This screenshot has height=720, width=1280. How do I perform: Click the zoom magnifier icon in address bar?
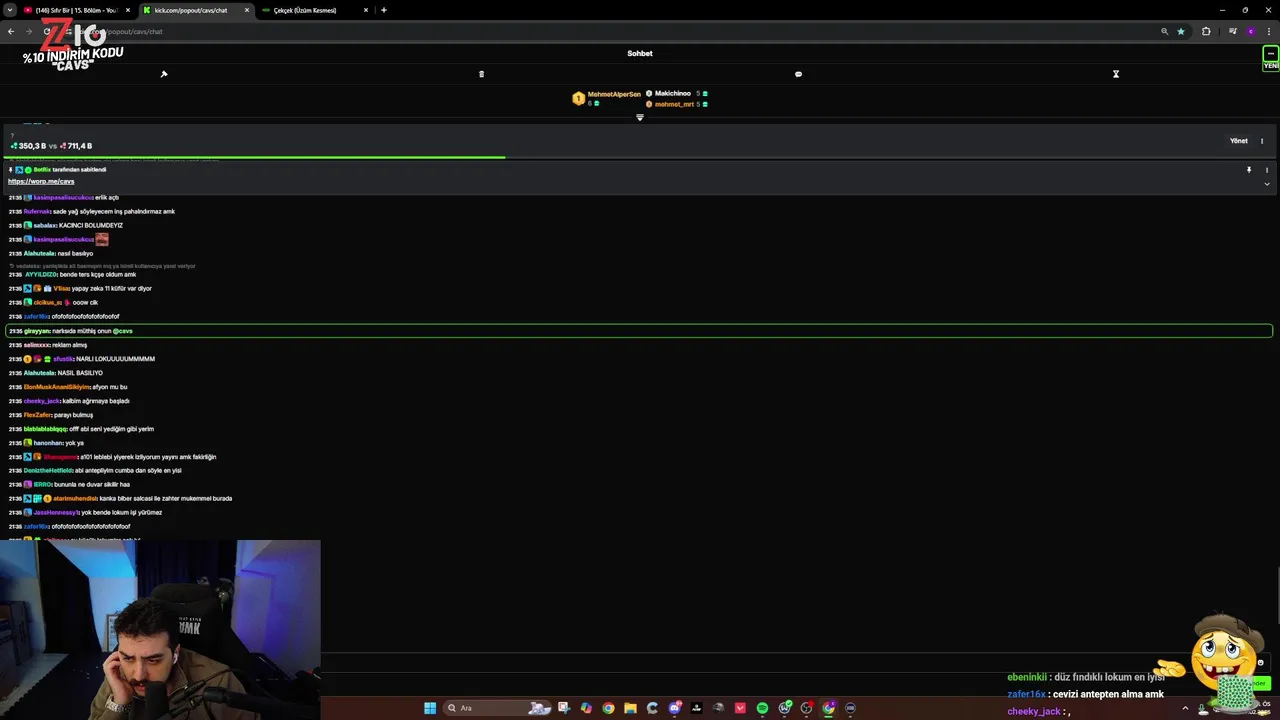tap(1164, 31)
